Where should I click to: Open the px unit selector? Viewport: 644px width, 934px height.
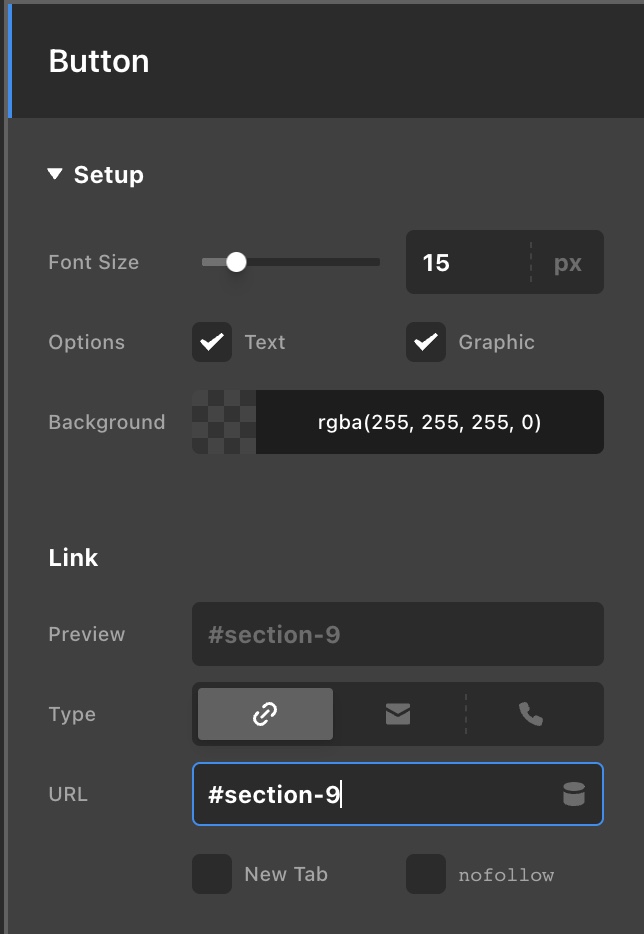tap(567, 263)
